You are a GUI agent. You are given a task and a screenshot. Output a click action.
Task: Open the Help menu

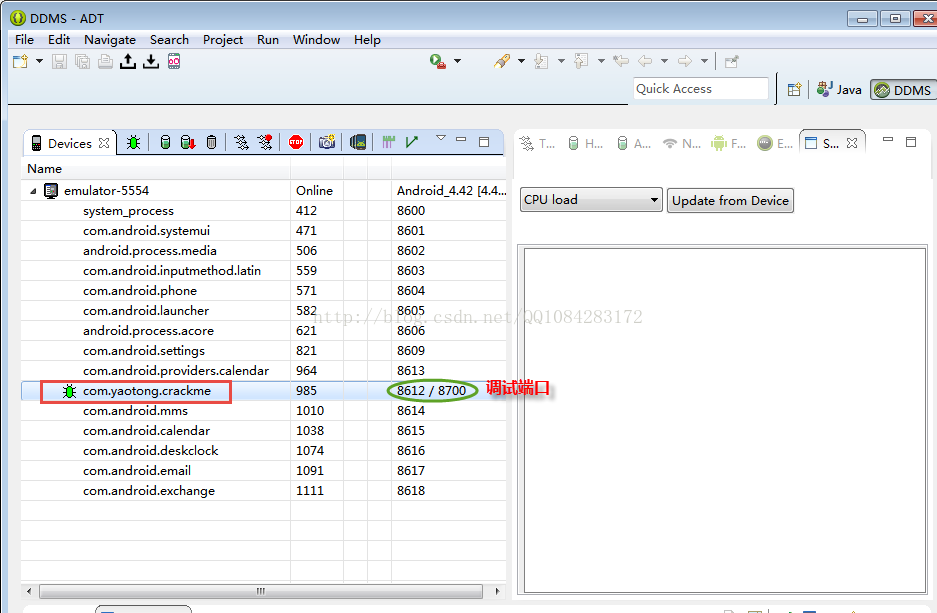(x=367, y=39)
